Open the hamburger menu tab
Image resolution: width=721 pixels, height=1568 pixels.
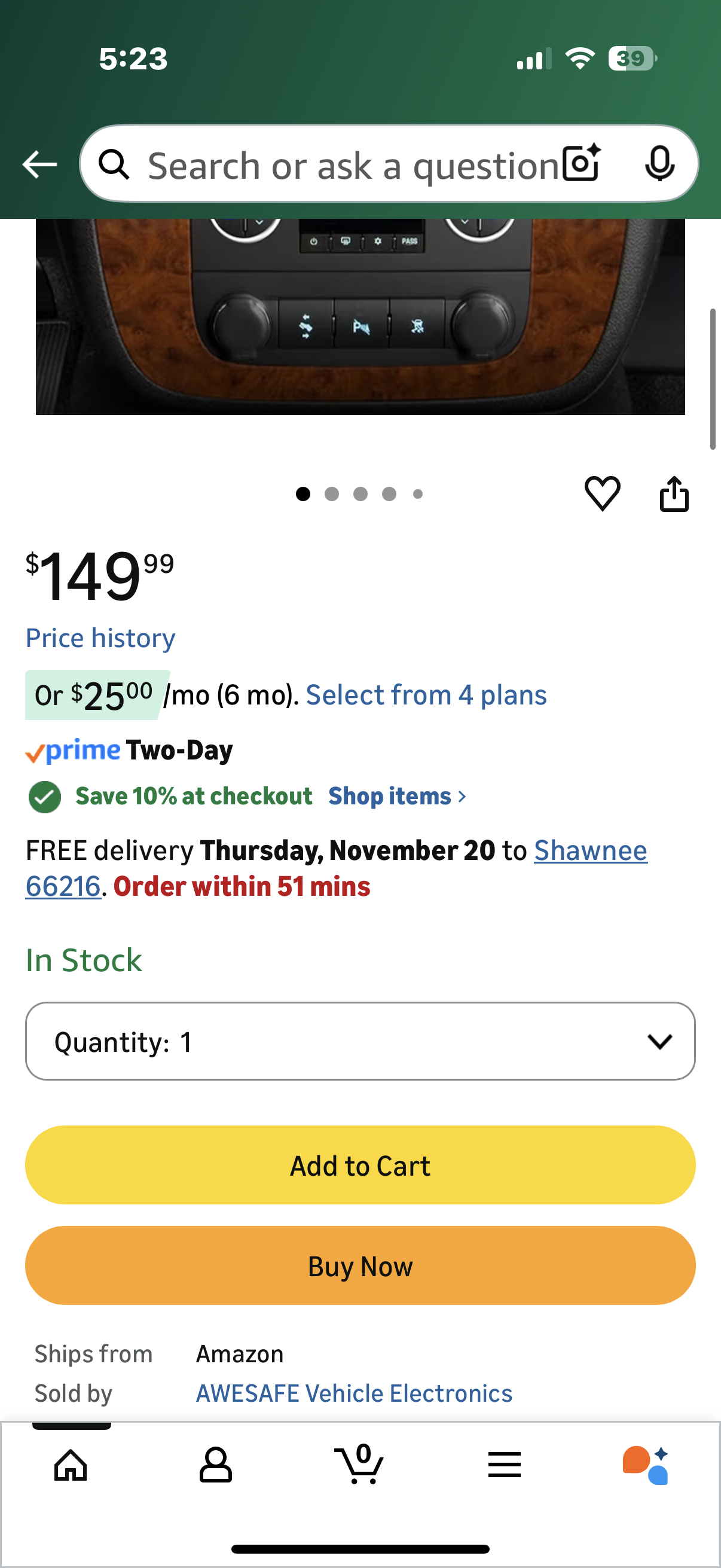[x=504, y=1464]
